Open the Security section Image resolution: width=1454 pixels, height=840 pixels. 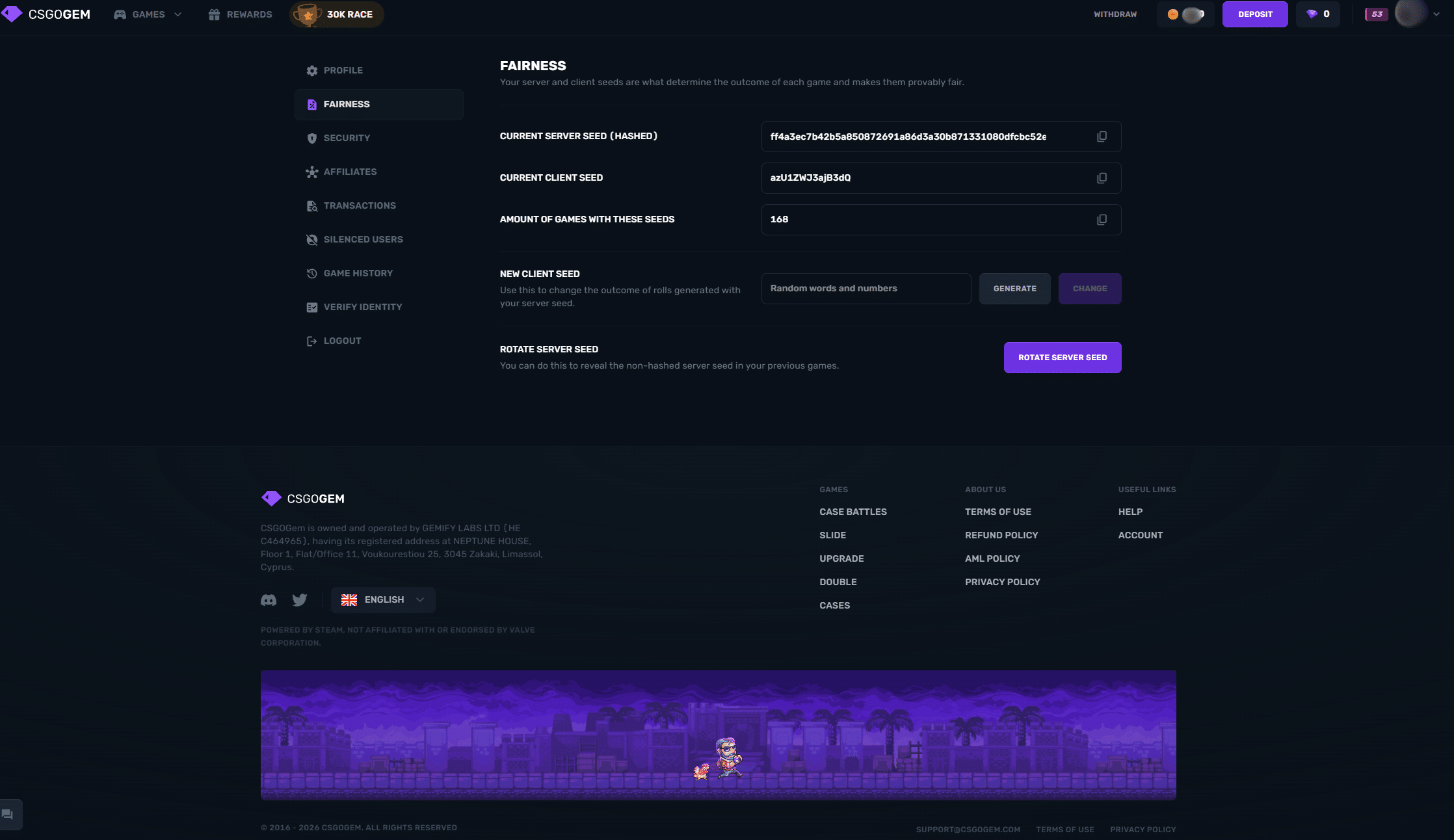click(379, 138)
